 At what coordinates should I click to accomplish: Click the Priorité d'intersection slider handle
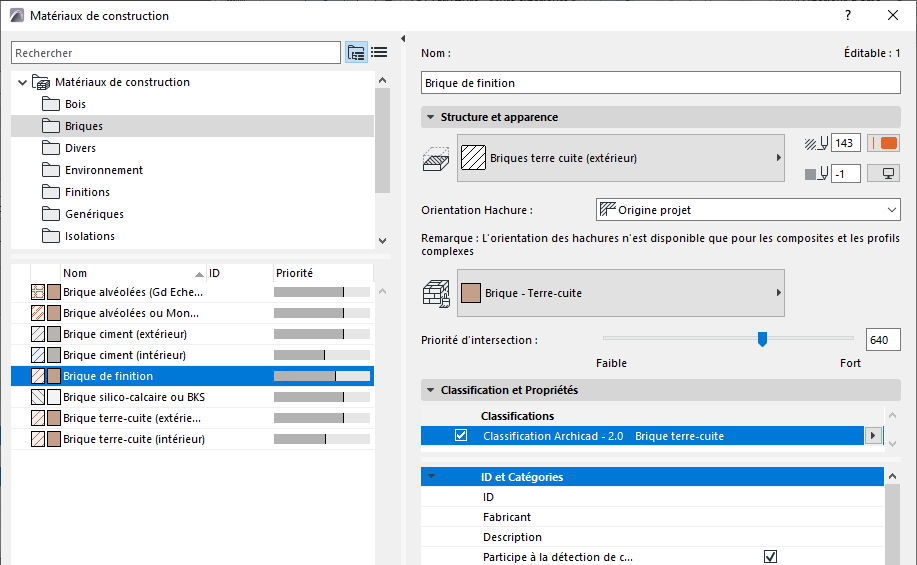762,340
